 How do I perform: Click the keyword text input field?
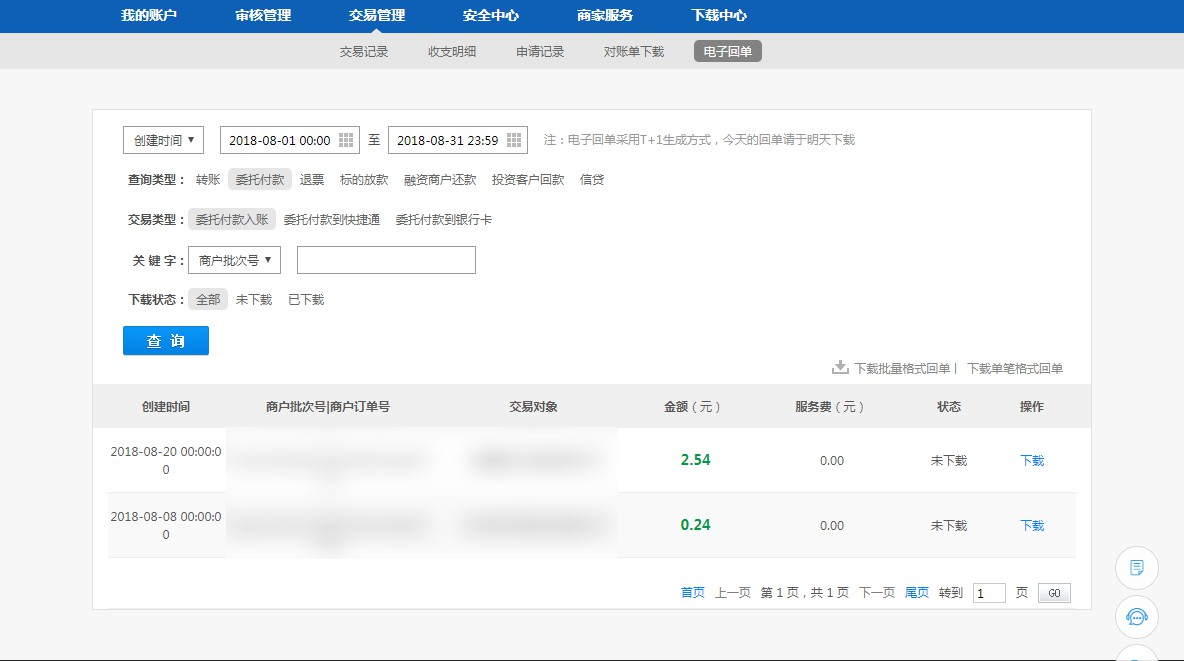tap(386, 260)
